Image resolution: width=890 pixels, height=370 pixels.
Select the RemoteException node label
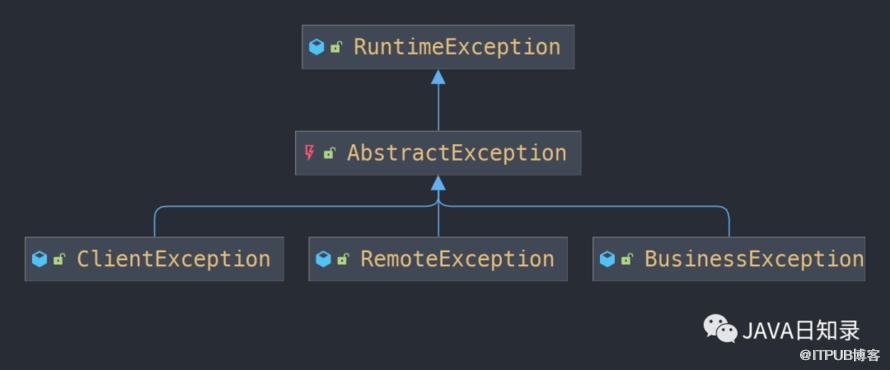click(457, 259)
